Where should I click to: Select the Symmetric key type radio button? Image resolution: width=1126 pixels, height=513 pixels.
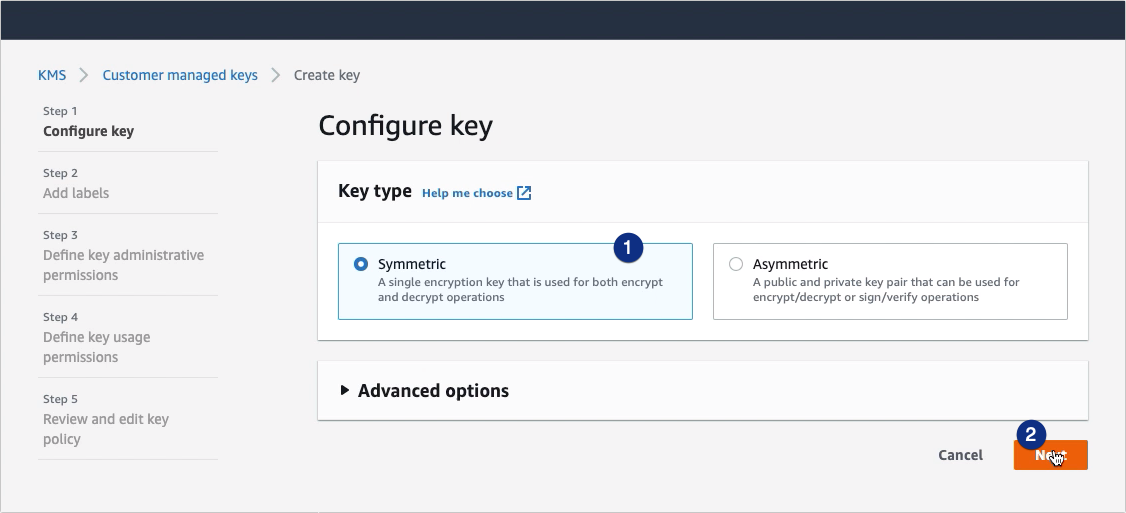(361, 265)
